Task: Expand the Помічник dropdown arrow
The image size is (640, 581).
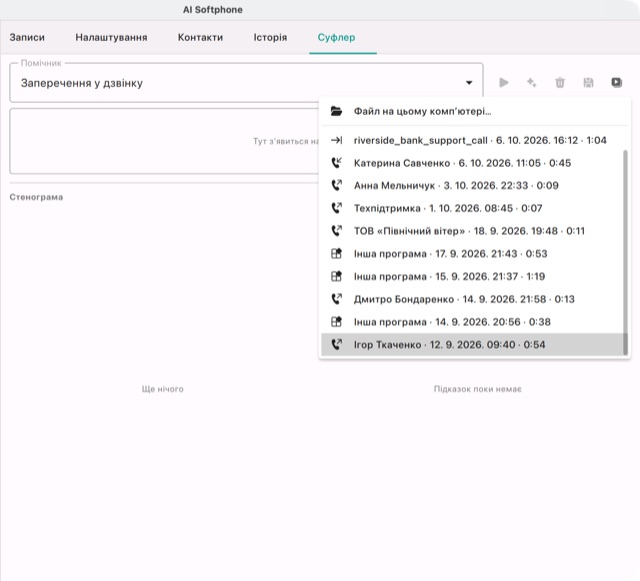Action: click(469, 83)
